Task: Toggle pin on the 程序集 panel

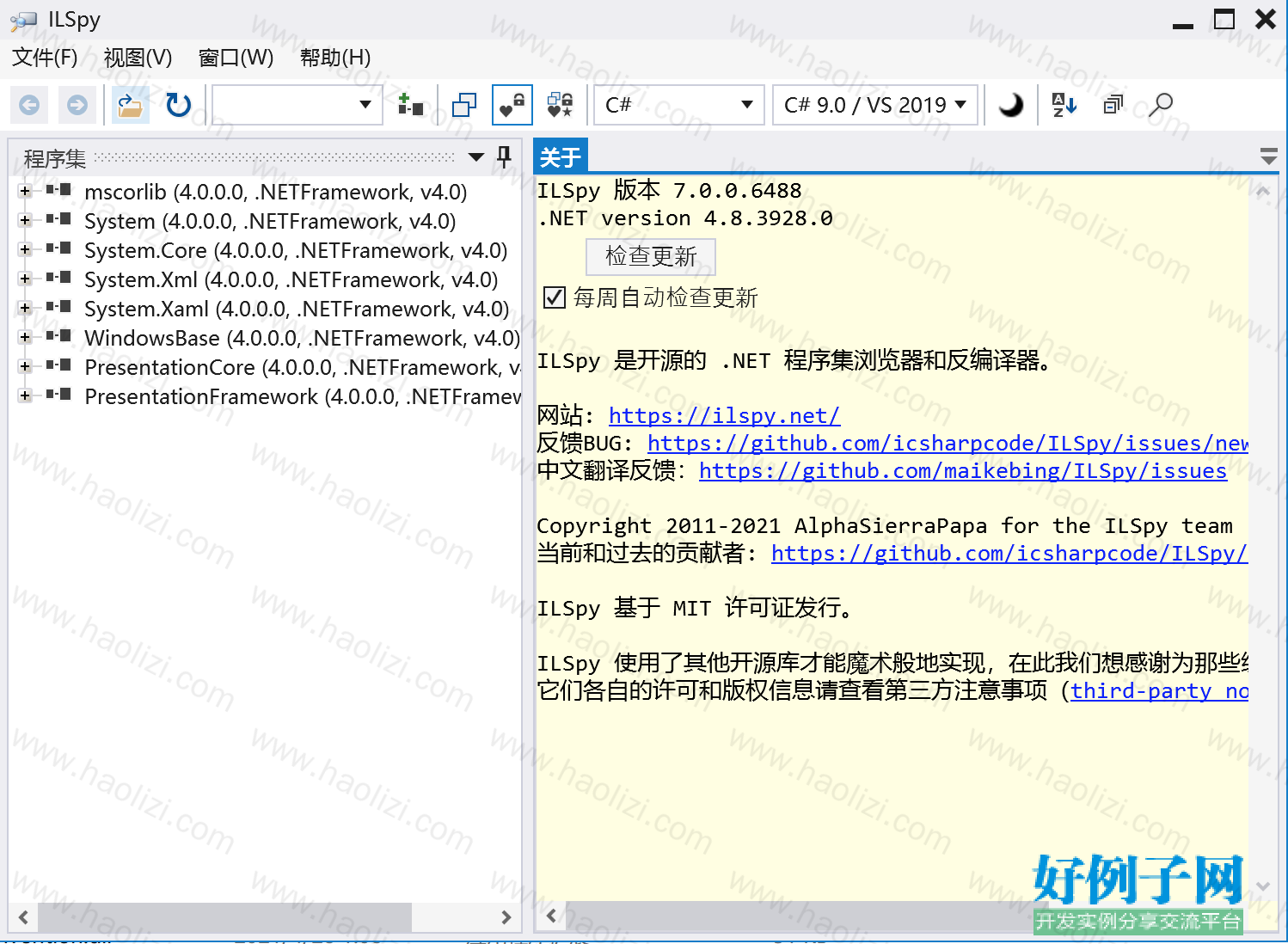Action: pyautogui.click(x=505, y=156)
